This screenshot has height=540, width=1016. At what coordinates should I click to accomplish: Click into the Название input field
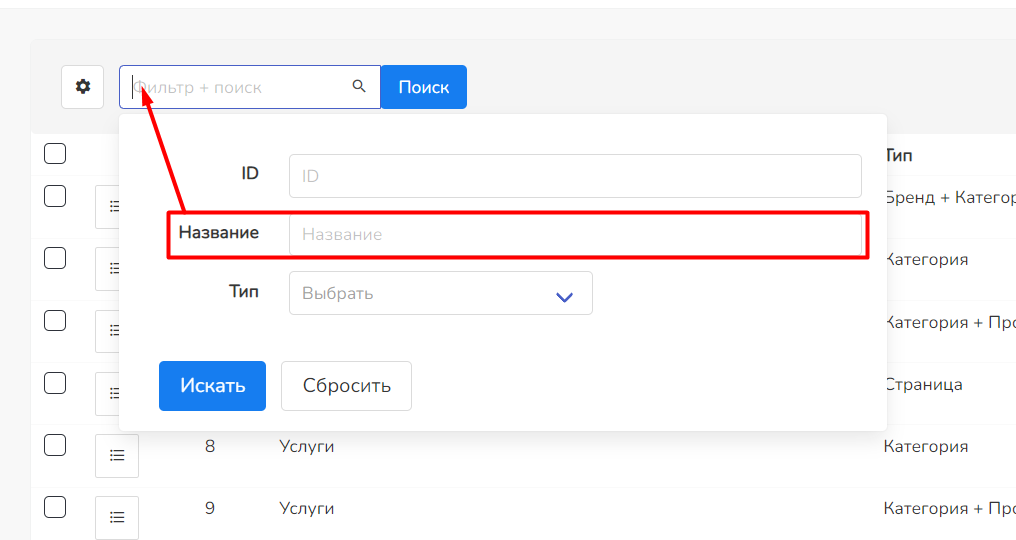575,235
